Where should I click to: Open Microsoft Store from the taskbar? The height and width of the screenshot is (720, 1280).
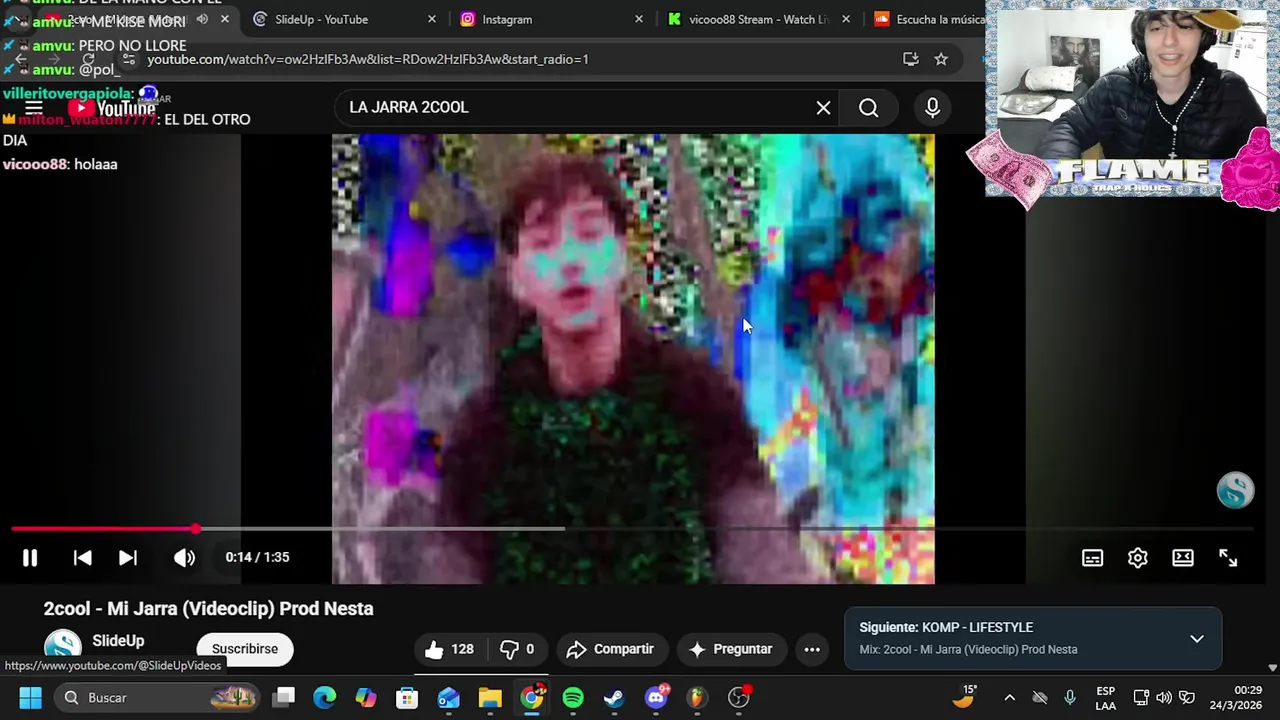pyautogui.click(x=407, y=698)
